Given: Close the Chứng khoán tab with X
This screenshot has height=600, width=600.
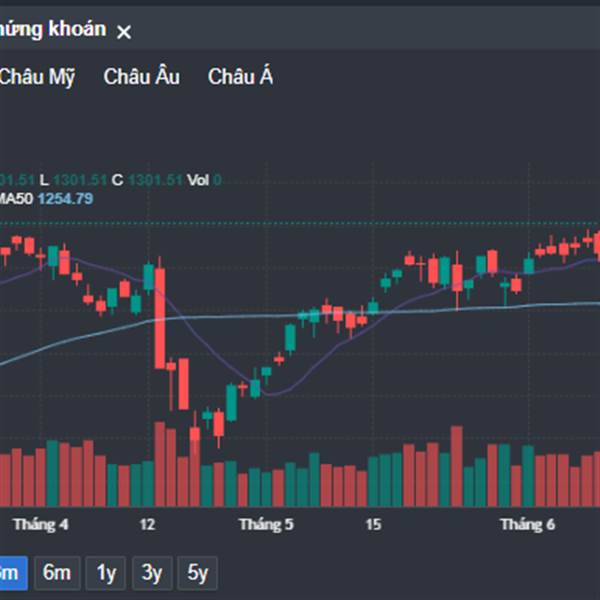Looking at the screenshot, I should [124, 32].
